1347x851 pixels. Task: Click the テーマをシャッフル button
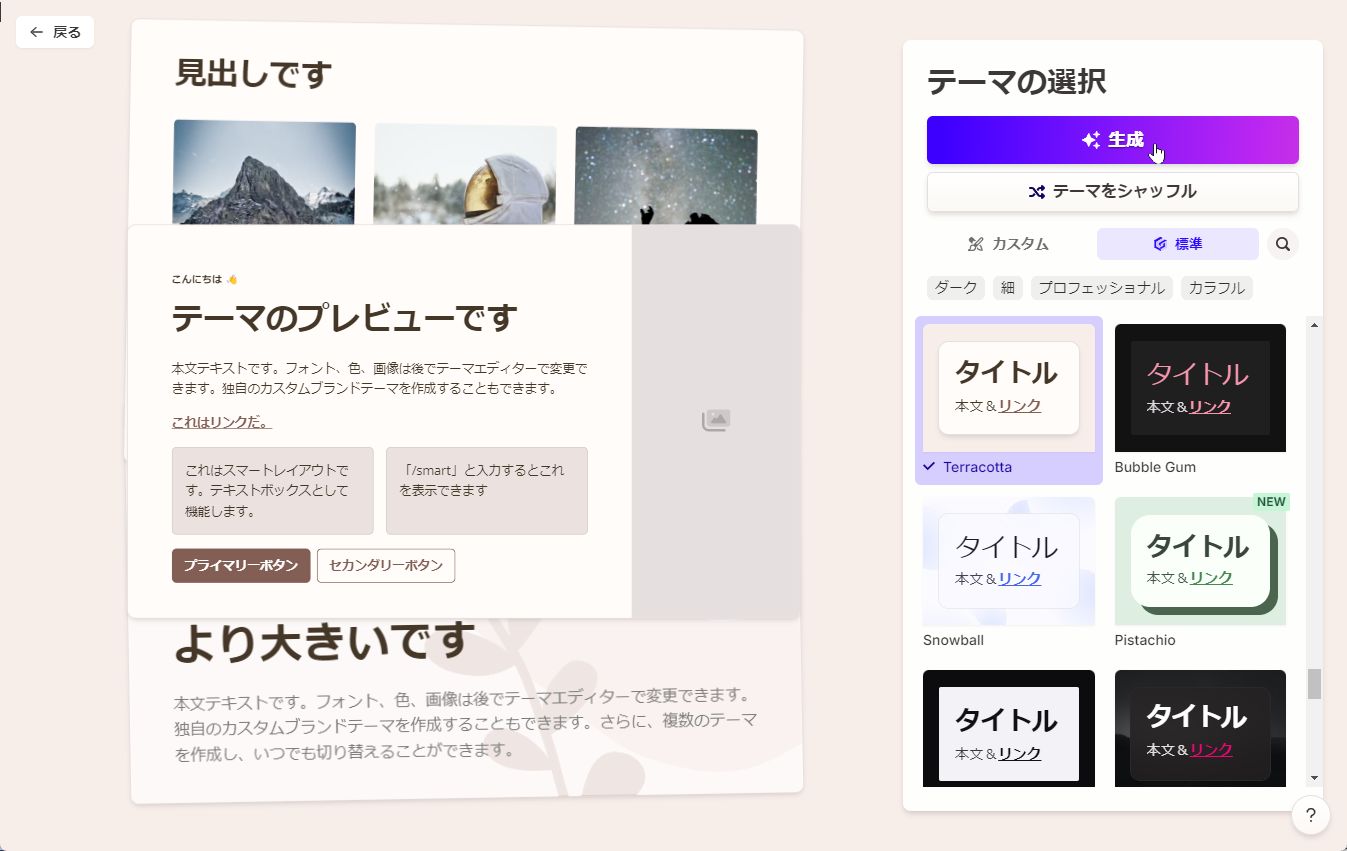(1113, 192)
